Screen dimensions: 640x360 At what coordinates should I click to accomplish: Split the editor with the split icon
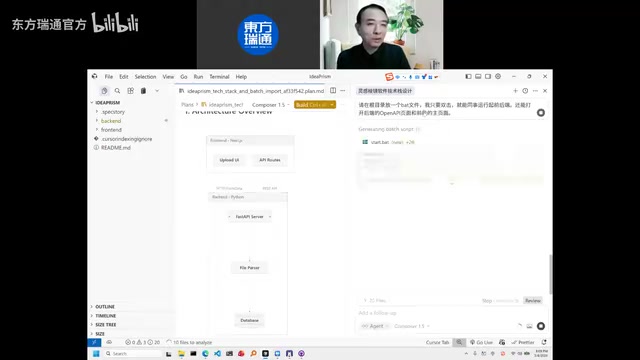coord(333,91)
